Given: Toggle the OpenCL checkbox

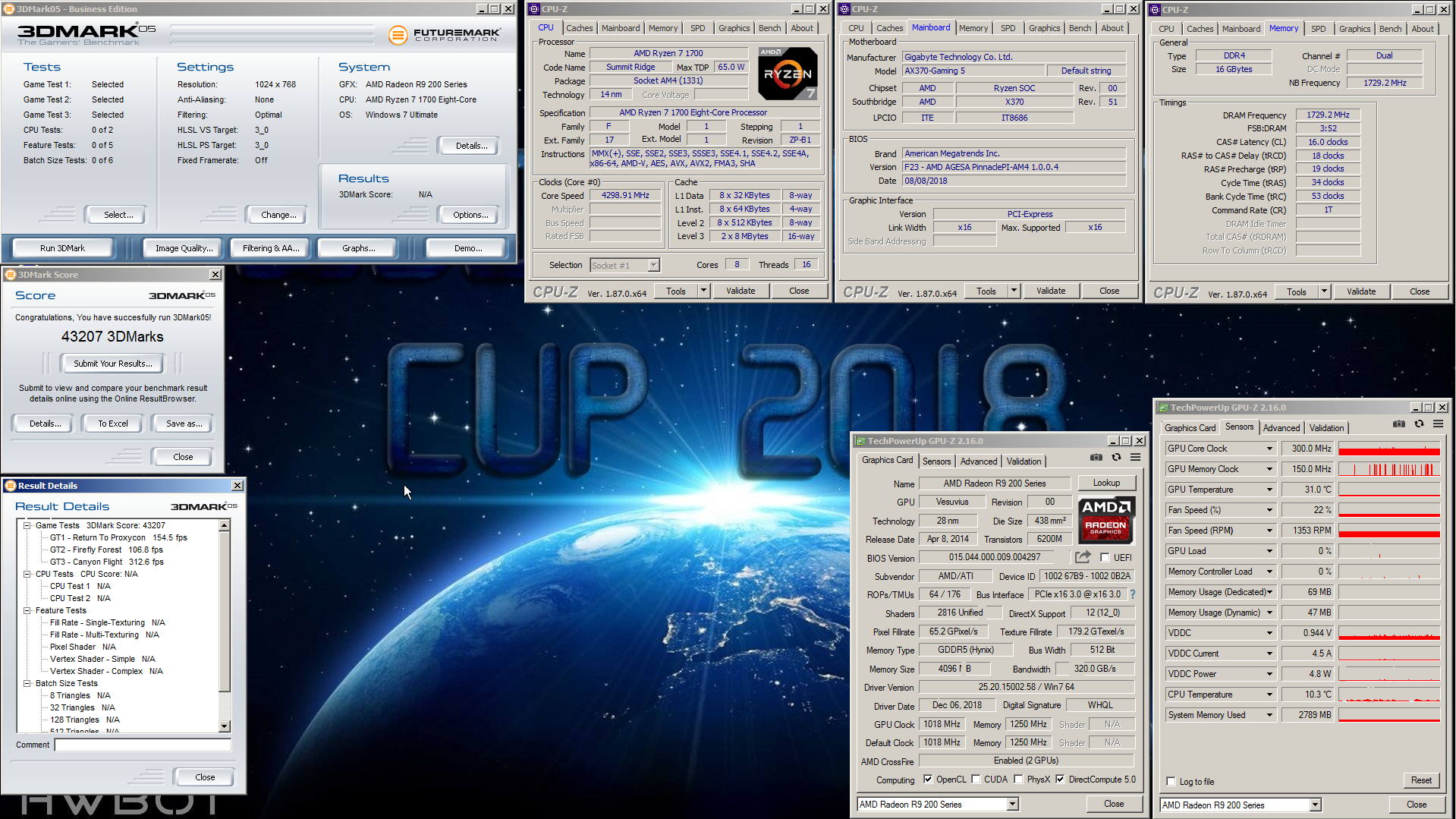Looking at the screenshot, I should [x=927, y=780].
